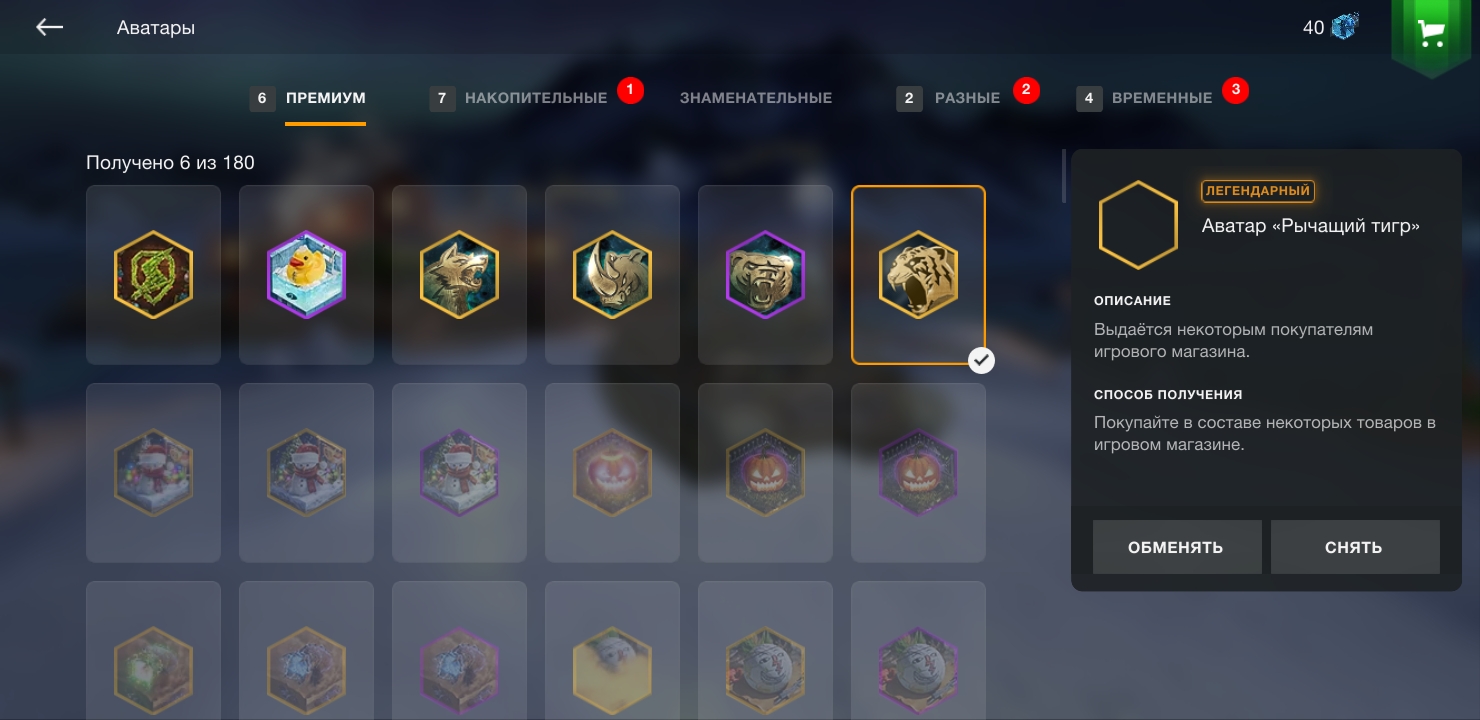Open the shop via cart icon
This screenshot has height=720, width=1480.
click(1431, 34)
